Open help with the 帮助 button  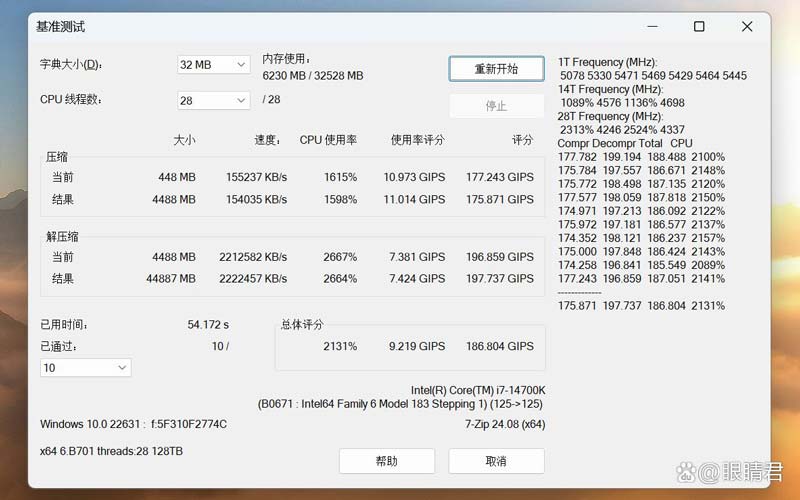coord(386,461)
